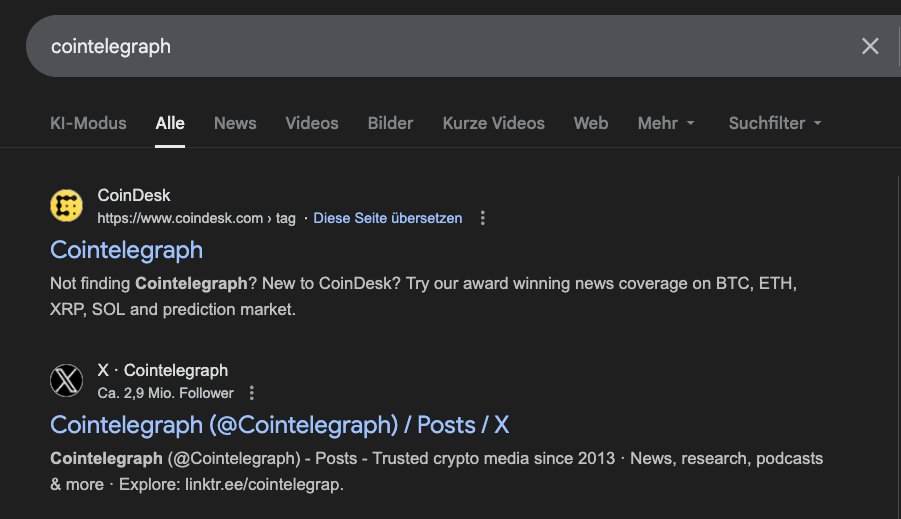
Task: Switch to the Videos tab
Action: point(312,123)
